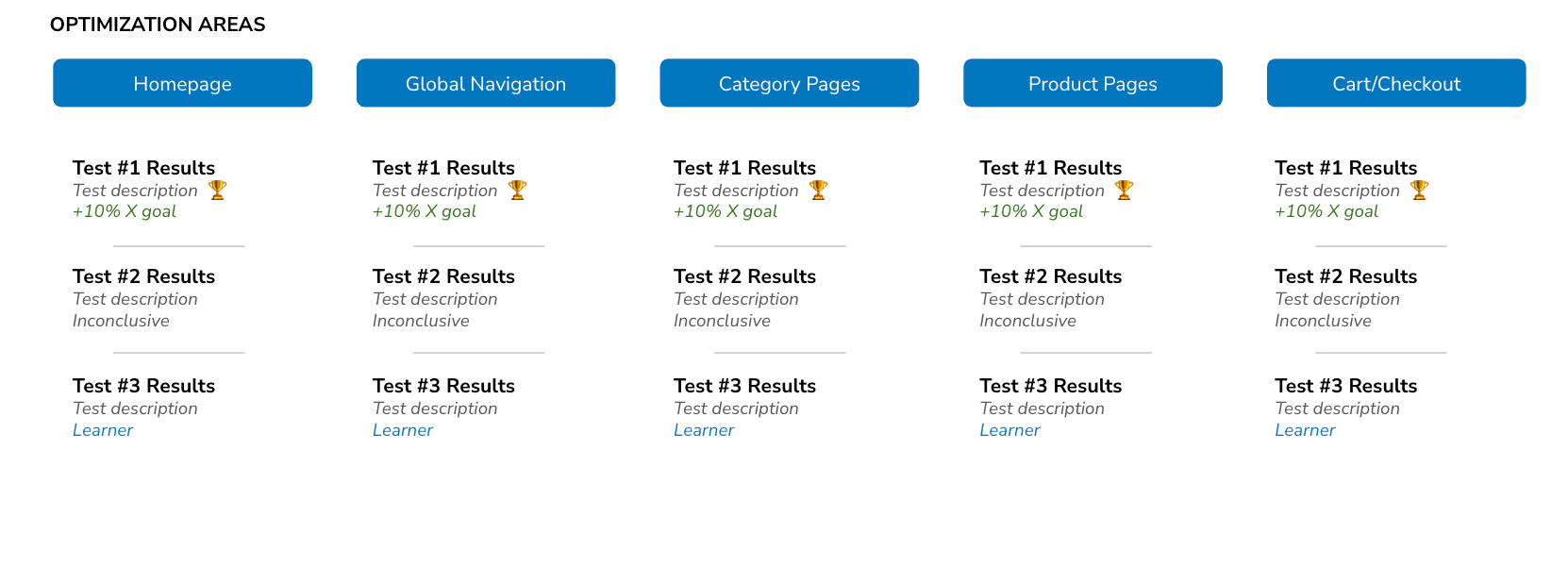
Task: Click the trophy icon under Global Navigation
Action: (x=518, y=190)
